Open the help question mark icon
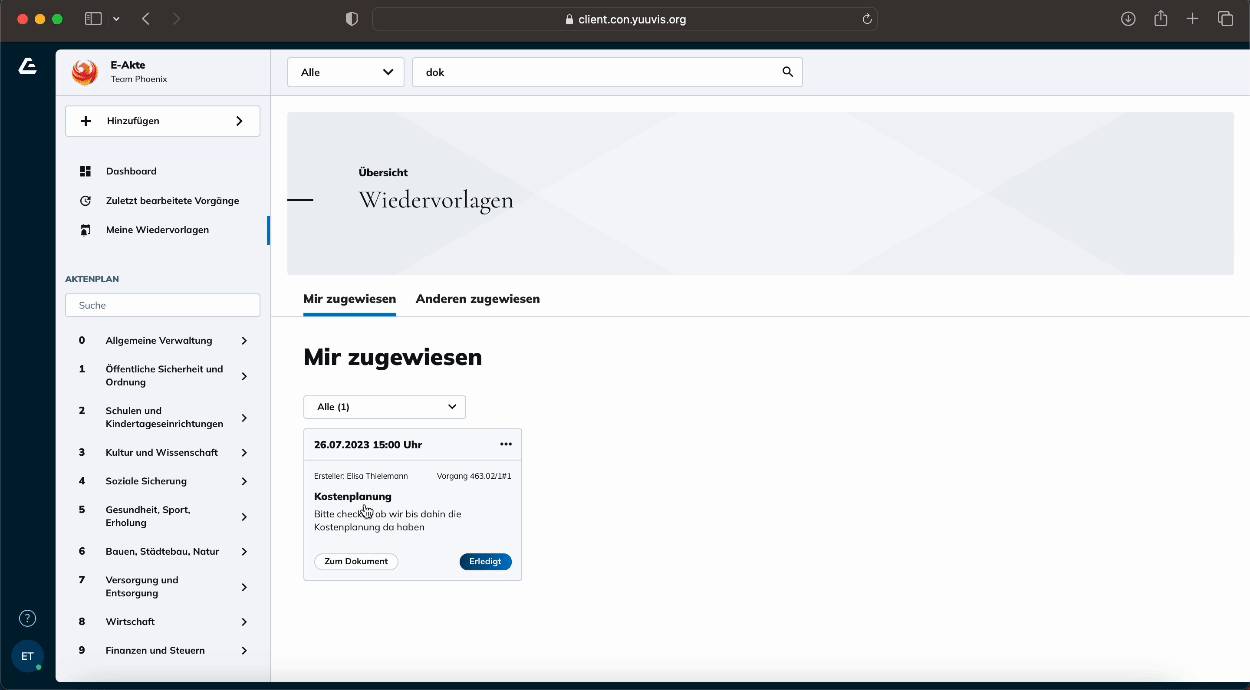1250x690 pixels. (28, 618)
